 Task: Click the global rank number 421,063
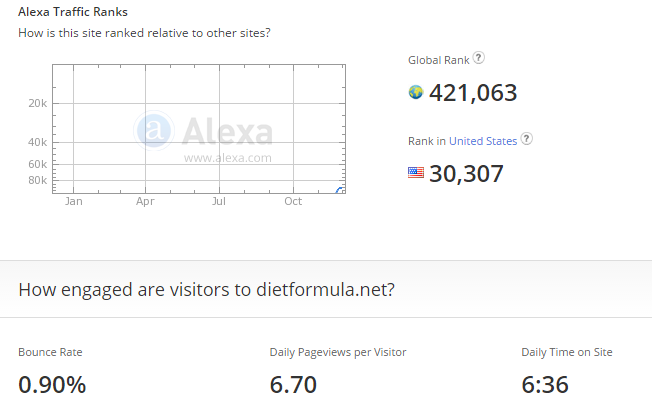[473, 93]
